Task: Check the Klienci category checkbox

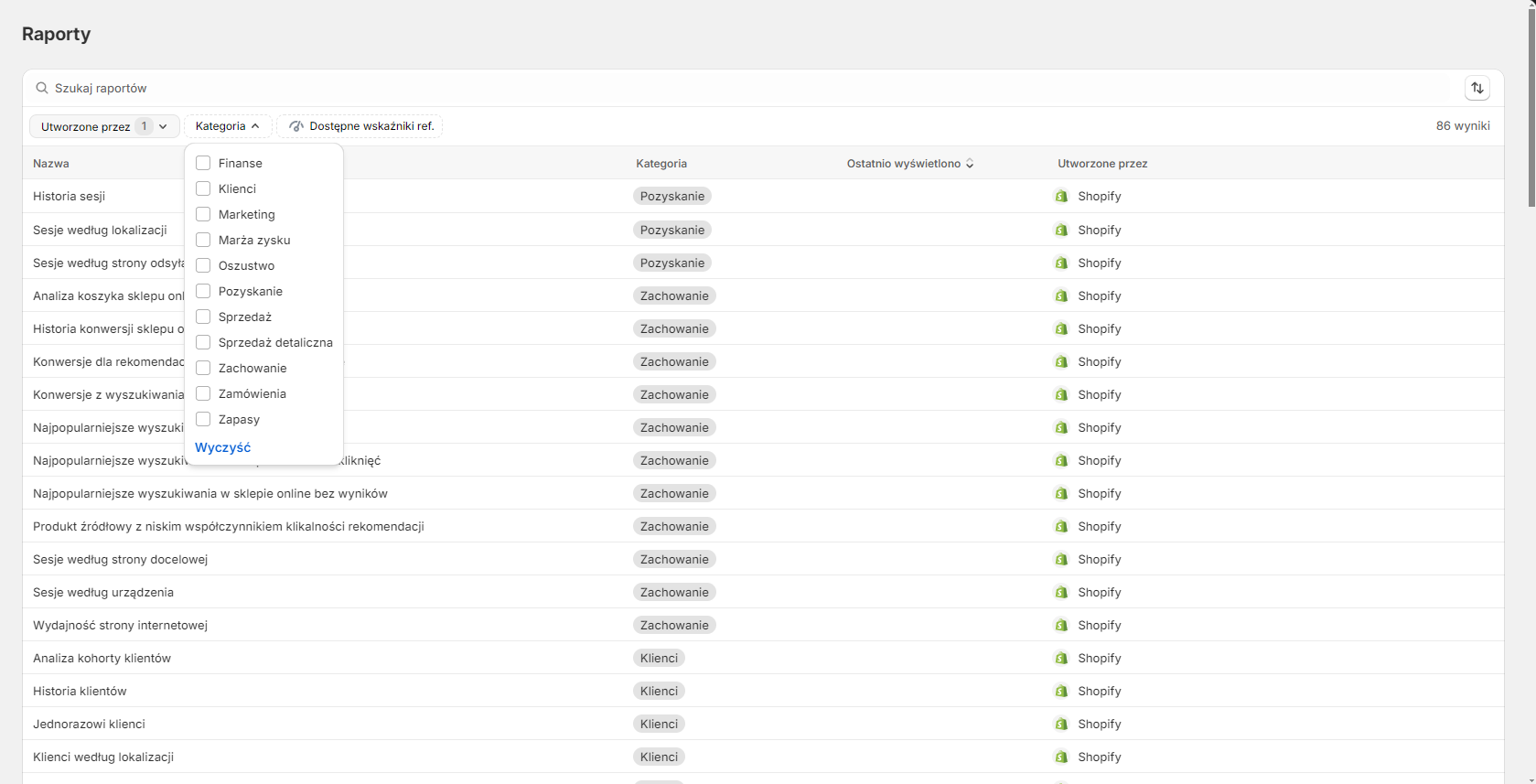Action: pos(203,188)
